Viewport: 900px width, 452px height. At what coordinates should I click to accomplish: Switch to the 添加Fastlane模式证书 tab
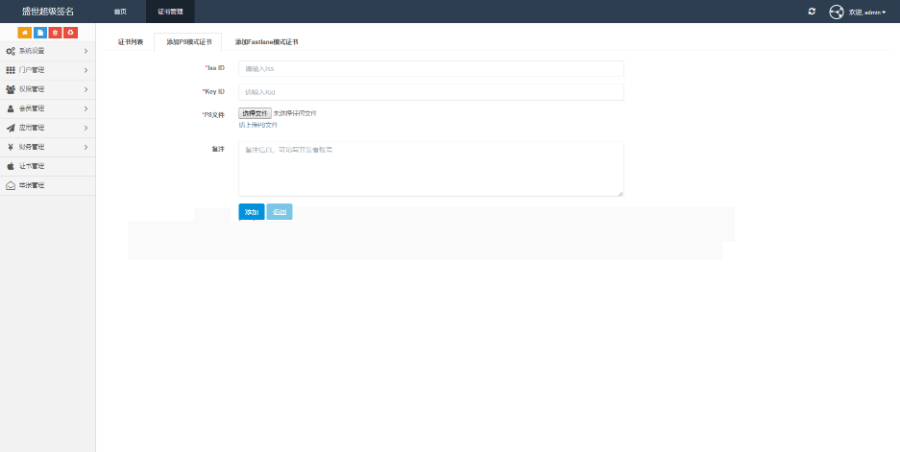point(266,42)
